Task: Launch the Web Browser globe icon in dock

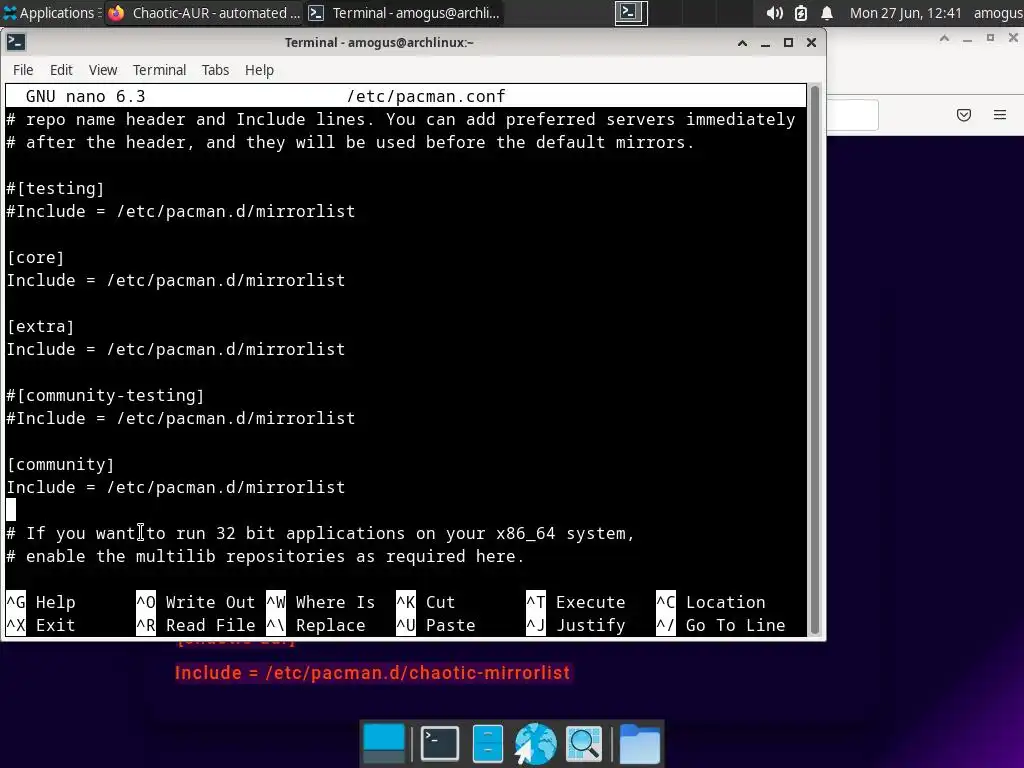Action: pyautogui.click(x=536, y=743)
